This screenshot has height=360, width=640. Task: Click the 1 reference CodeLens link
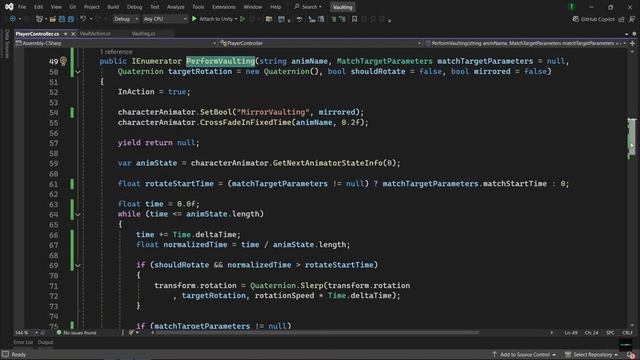pos(116,52)
